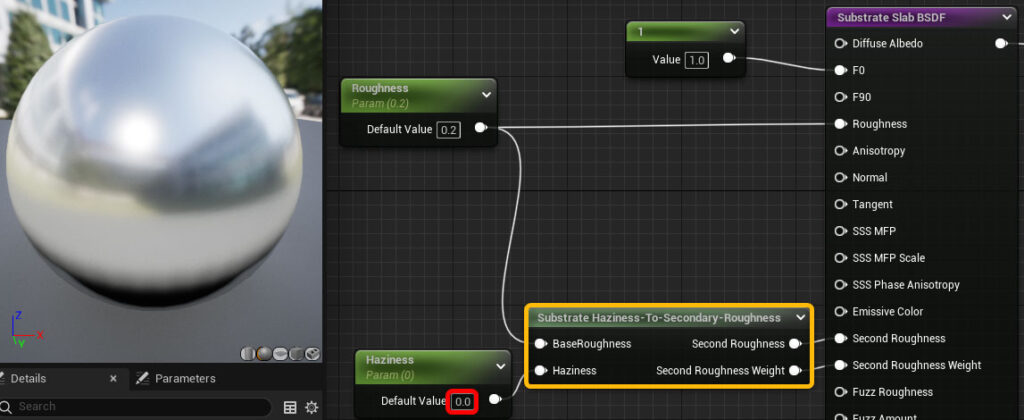This screenshot has height=420, width=1024.
Task: Collapse the Haziness-To-Secondary-Roughness node chevron
Action: pyautogui.click(x=801, y=317)
